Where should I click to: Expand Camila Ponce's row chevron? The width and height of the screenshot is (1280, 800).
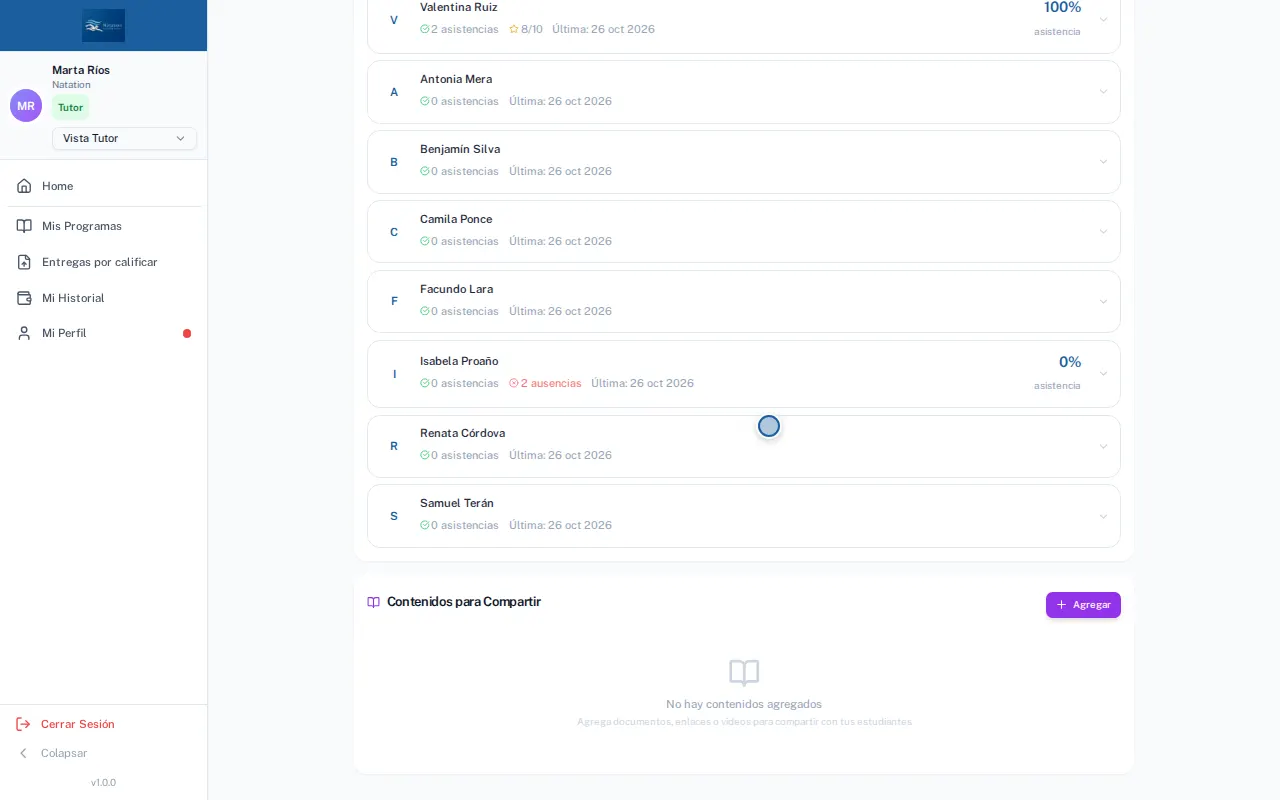point(1104,232)
